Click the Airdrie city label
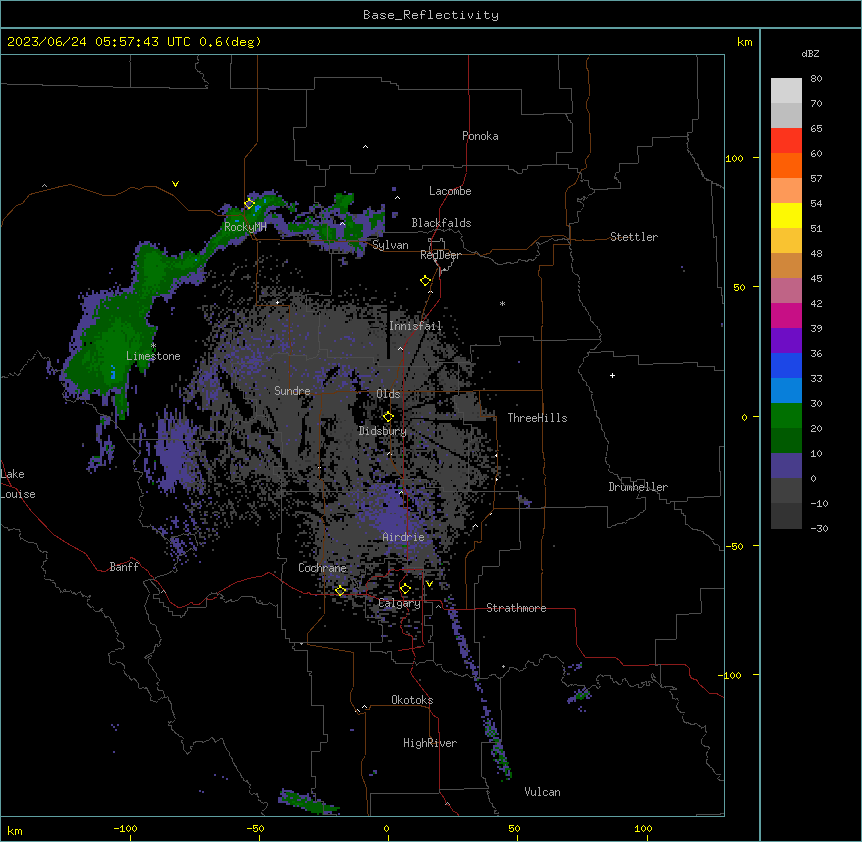 tap(404, 537)
